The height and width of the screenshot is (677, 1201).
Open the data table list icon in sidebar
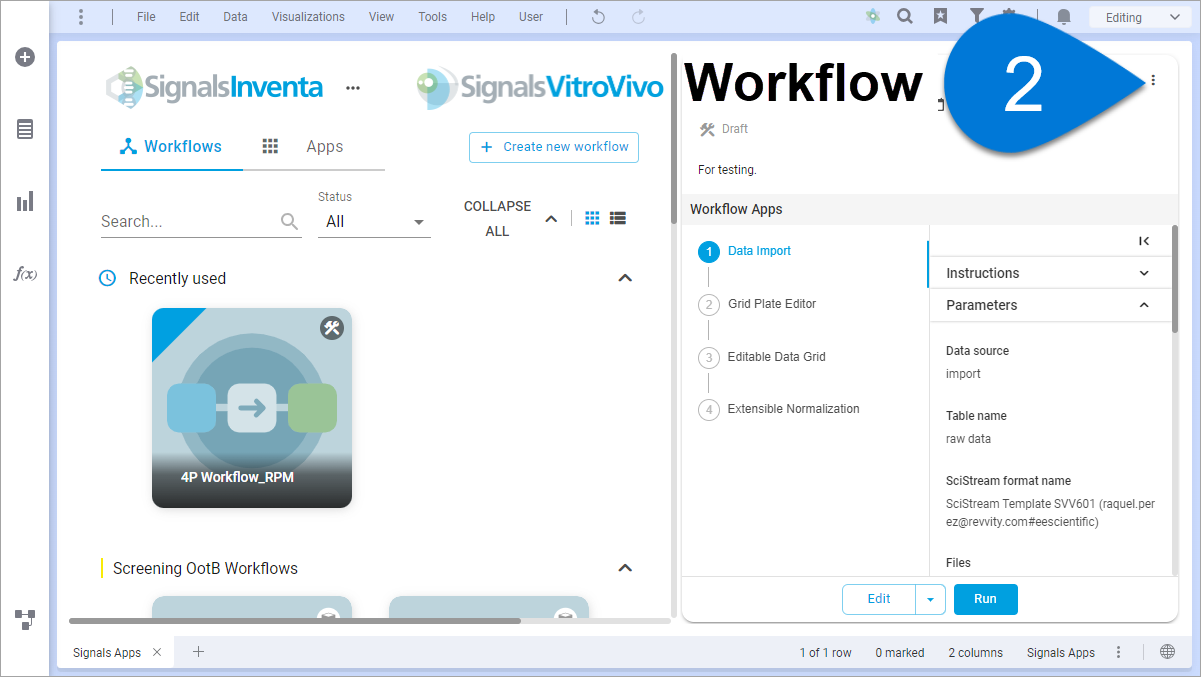tap(25, 129)
